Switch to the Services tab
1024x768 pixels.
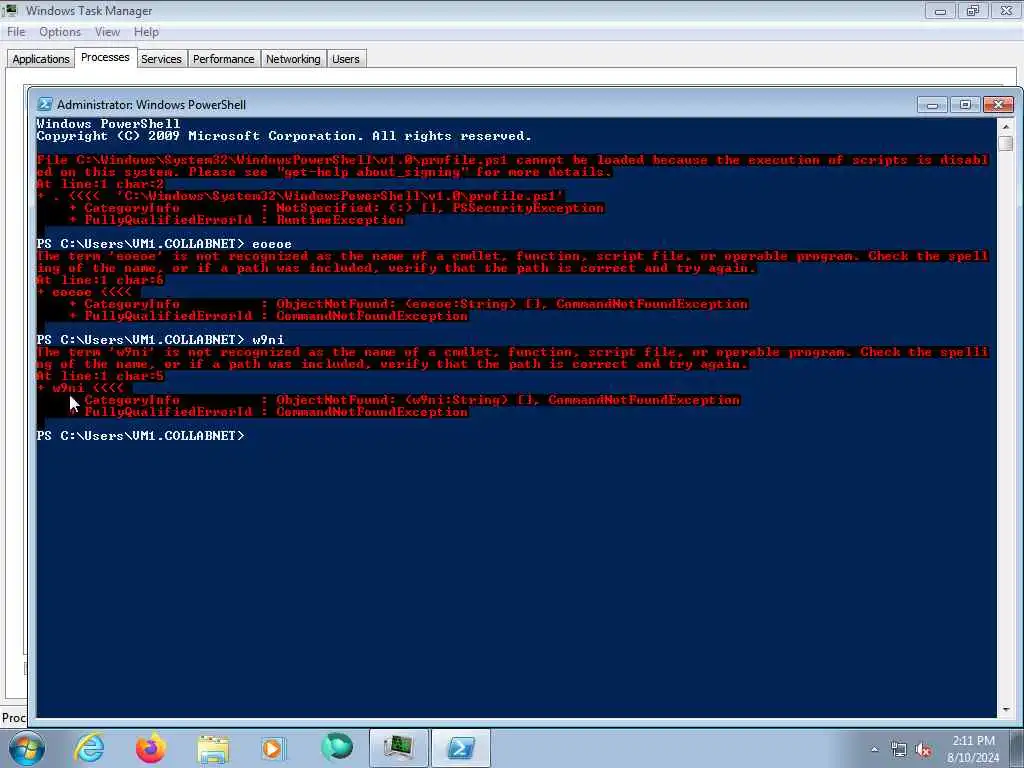(x=161, y=59)
